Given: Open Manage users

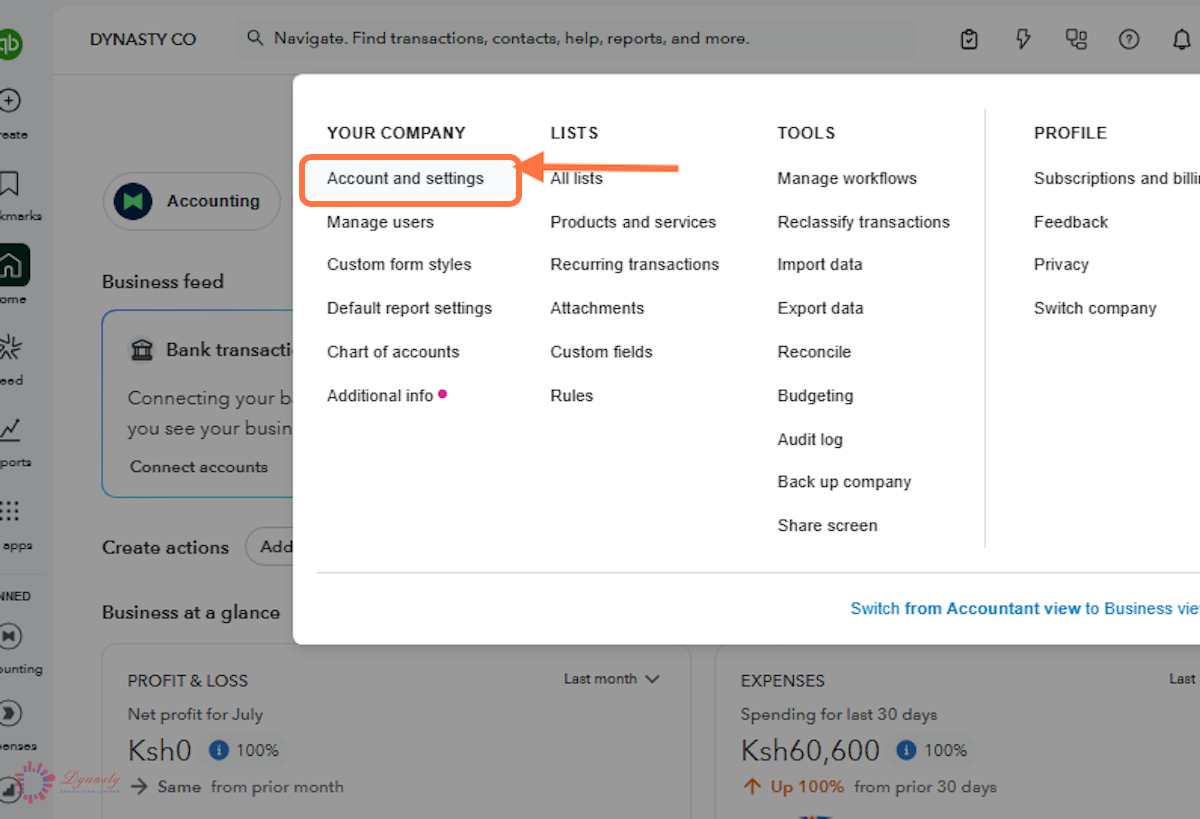Looking at the screenshot, I should coord(380,222).
